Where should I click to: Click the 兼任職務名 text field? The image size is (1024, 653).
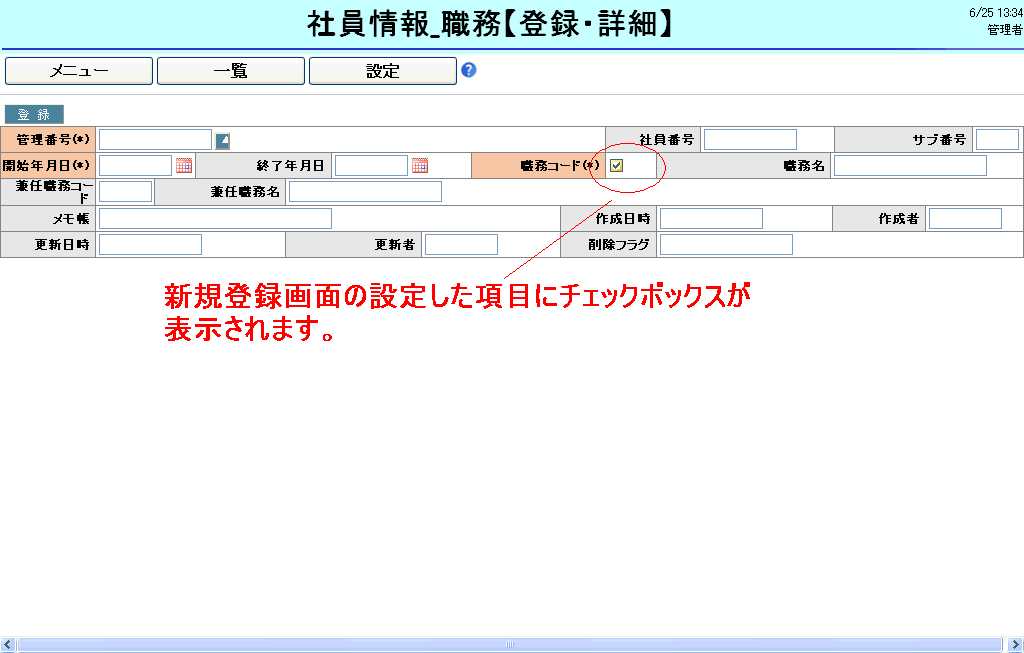pos(365,192)
